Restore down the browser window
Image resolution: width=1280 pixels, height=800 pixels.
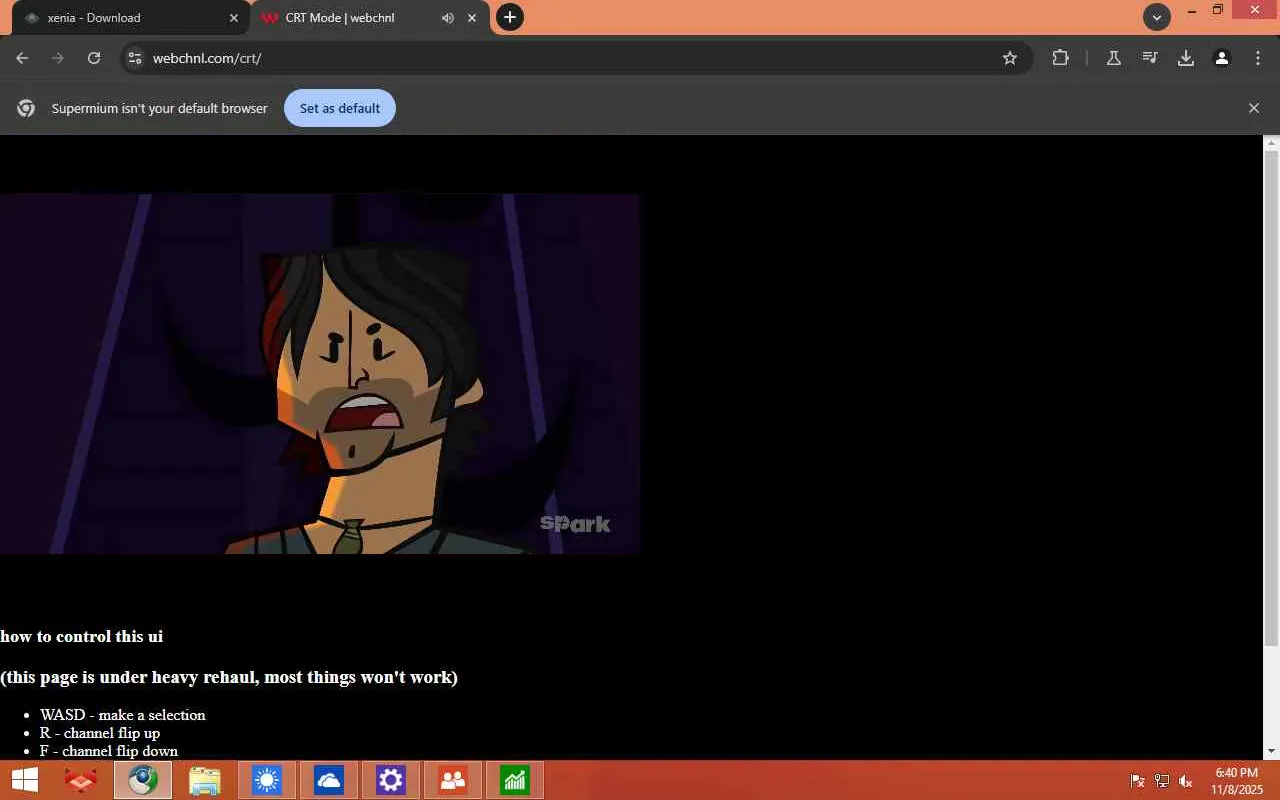pyautogui.click(x=1218, y=10)
